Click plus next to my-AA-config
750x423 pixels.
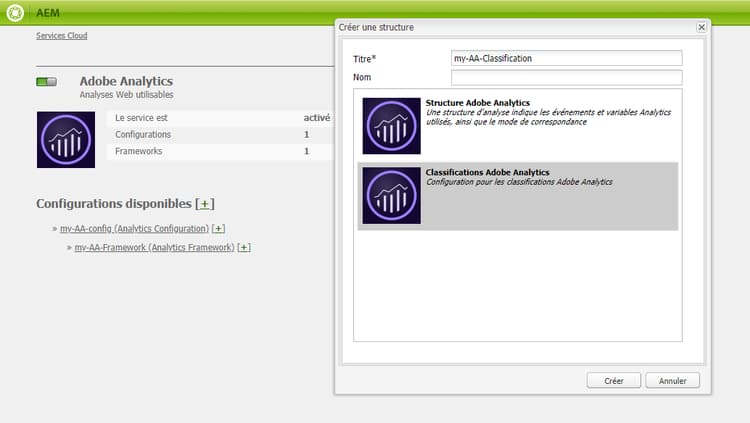[219, 229]
